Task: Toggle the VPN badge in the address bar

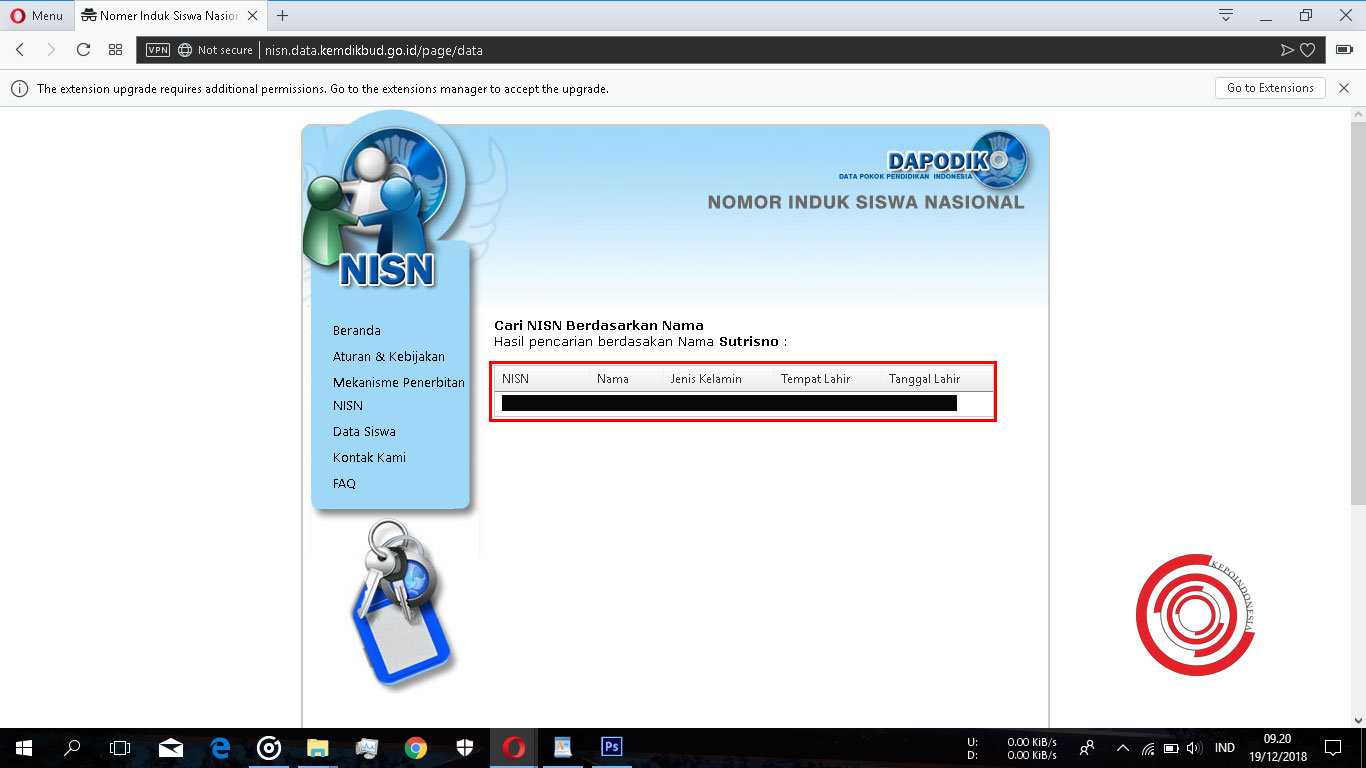Action: [157, 49]
